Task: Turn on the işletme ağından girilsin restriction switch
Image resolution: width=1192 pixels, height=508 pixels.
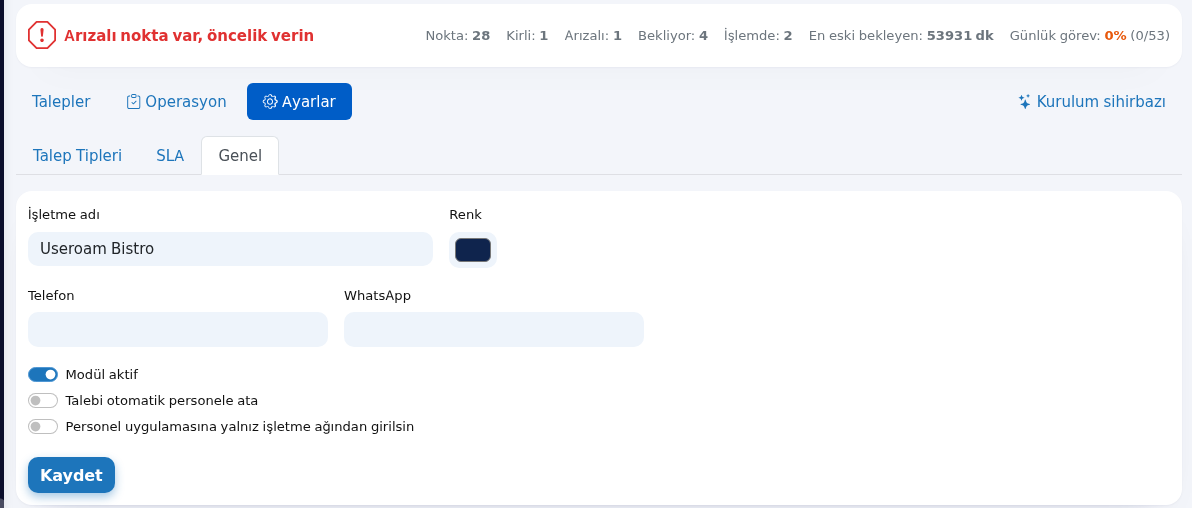Action: [43, 427]
